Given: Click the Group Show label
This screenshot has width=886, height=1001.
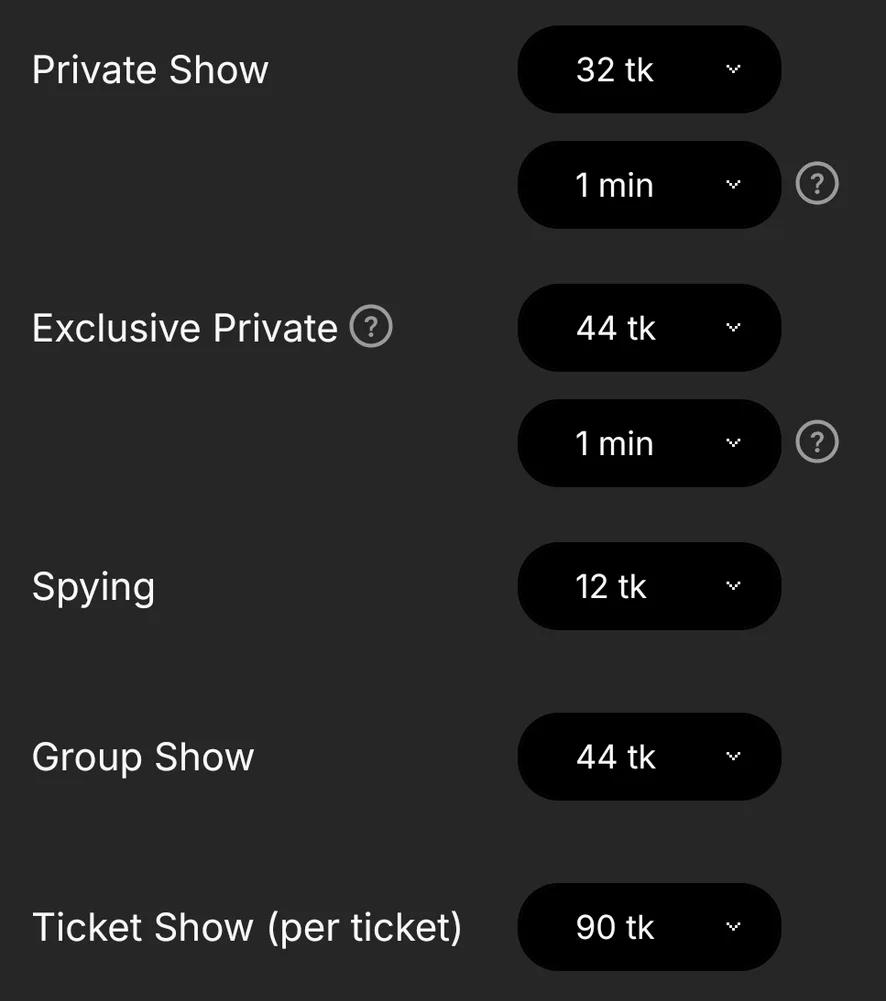Looking at the screenshot, I should pos(143,757).
